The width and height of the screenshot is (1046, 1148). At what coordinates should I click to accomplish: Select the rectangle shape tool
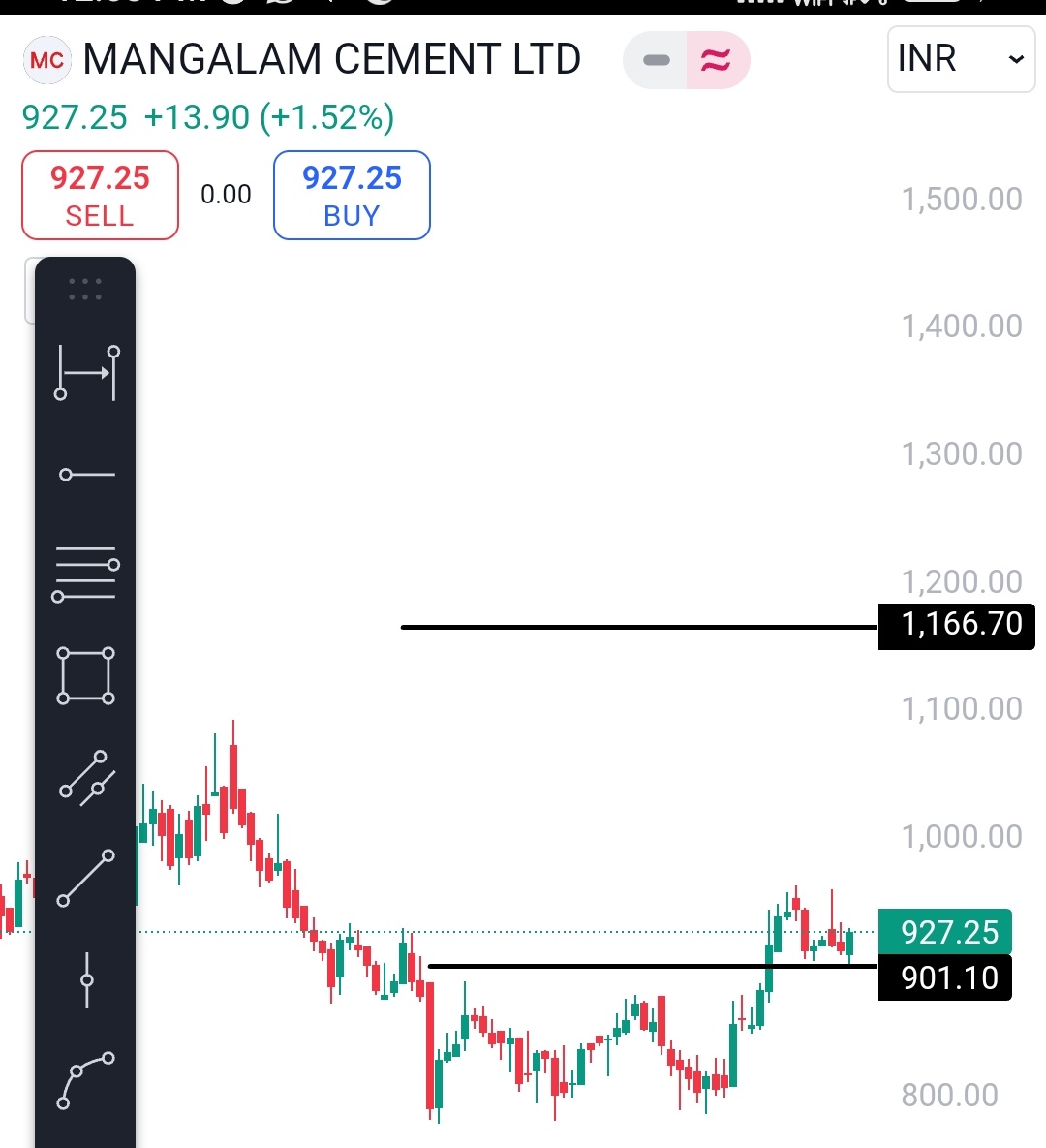click(85, 676)
